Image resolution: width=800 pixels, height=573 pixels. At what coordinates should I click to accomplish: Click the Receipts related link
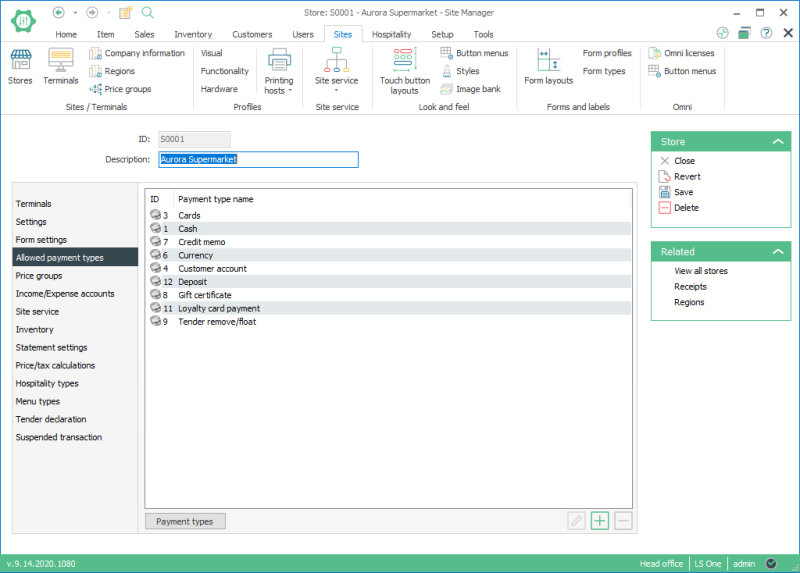[x=690, y=286]
